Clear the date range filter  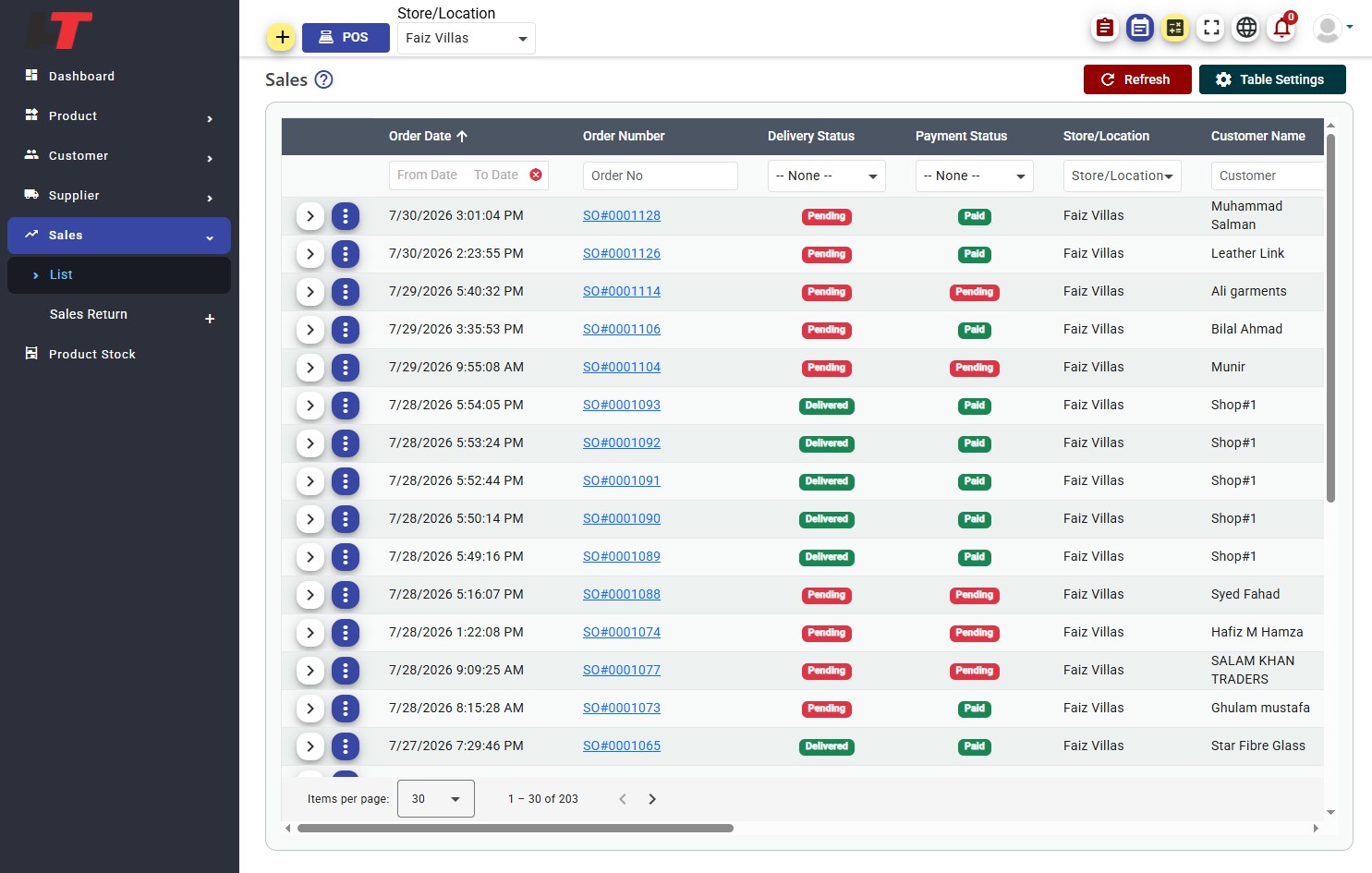click(536, 175)
